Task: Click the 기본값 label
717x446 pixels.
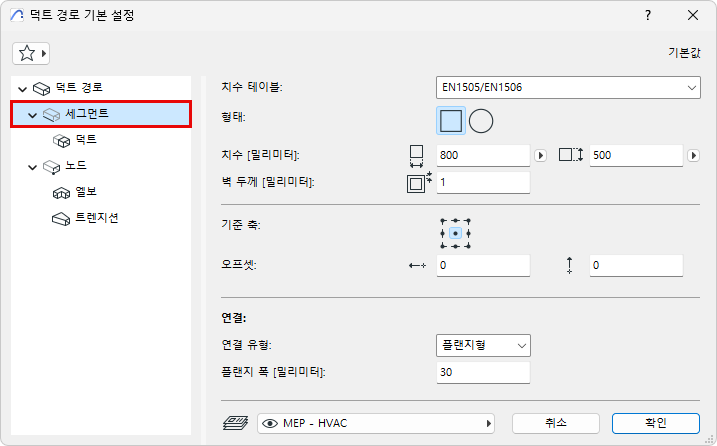Action: (684, 53)
